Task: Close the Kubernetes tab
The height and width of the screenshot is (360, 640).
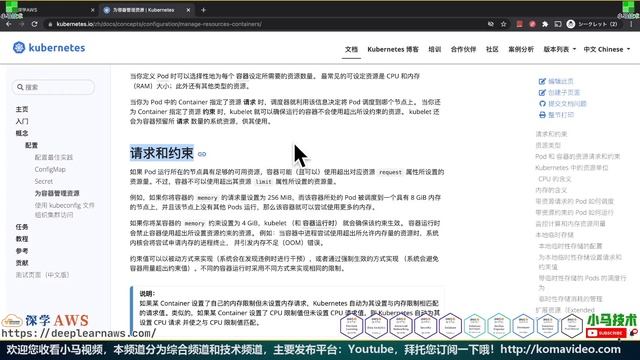Action: [x=188, y=10]
